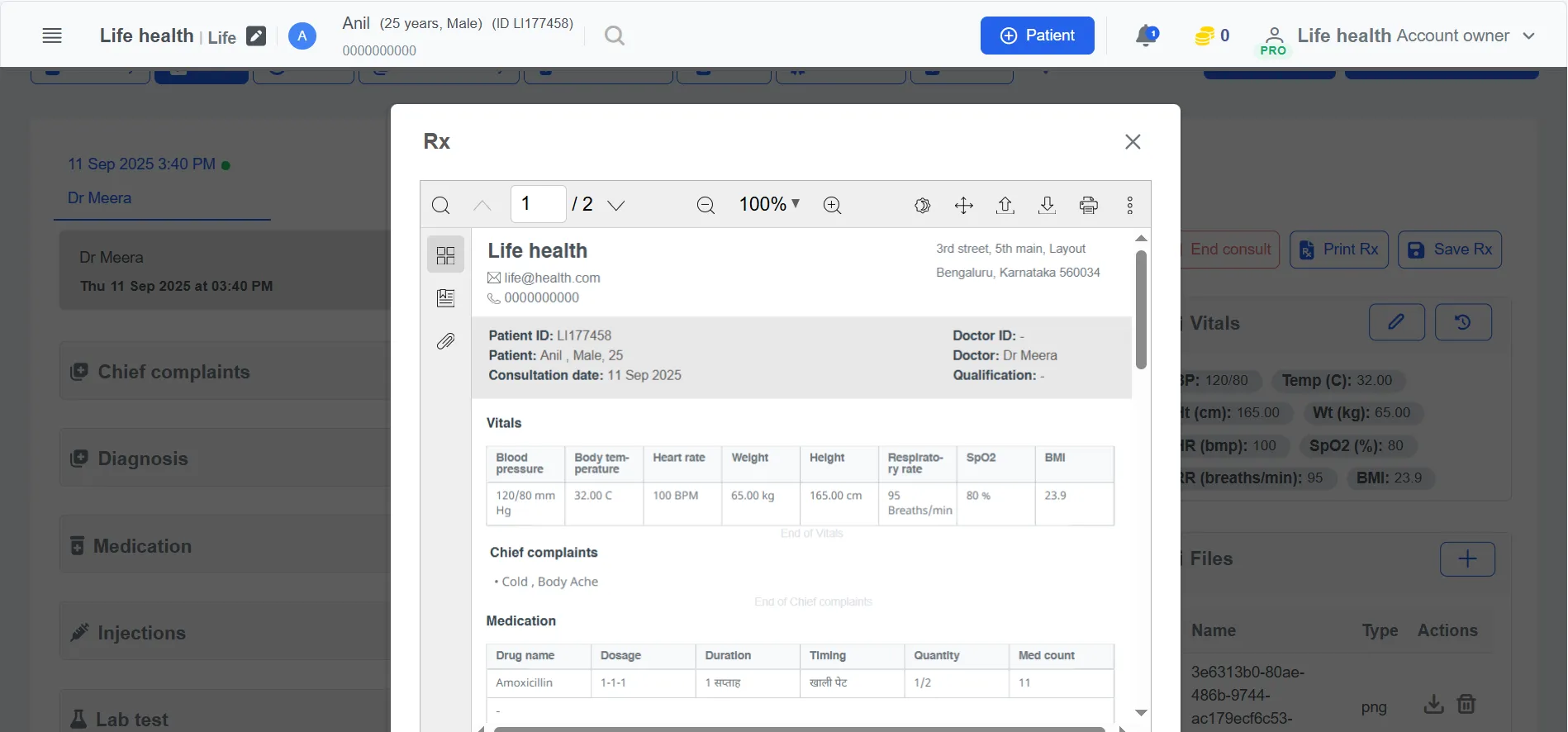Open the Dr Meera consultation card

tap(225, 270)
